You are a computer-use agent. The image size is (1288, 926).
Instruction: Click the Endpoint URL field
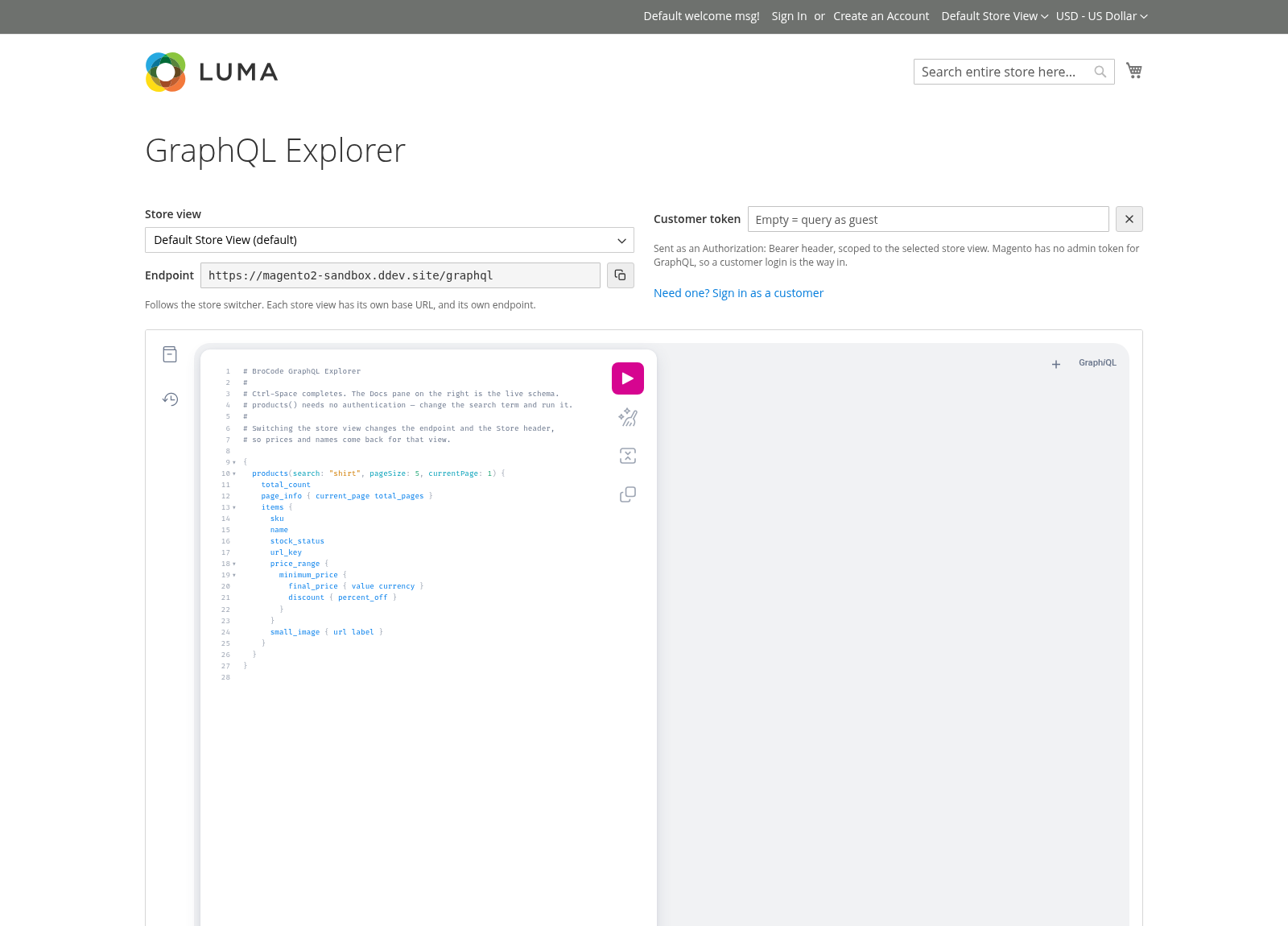coord(400,275)
